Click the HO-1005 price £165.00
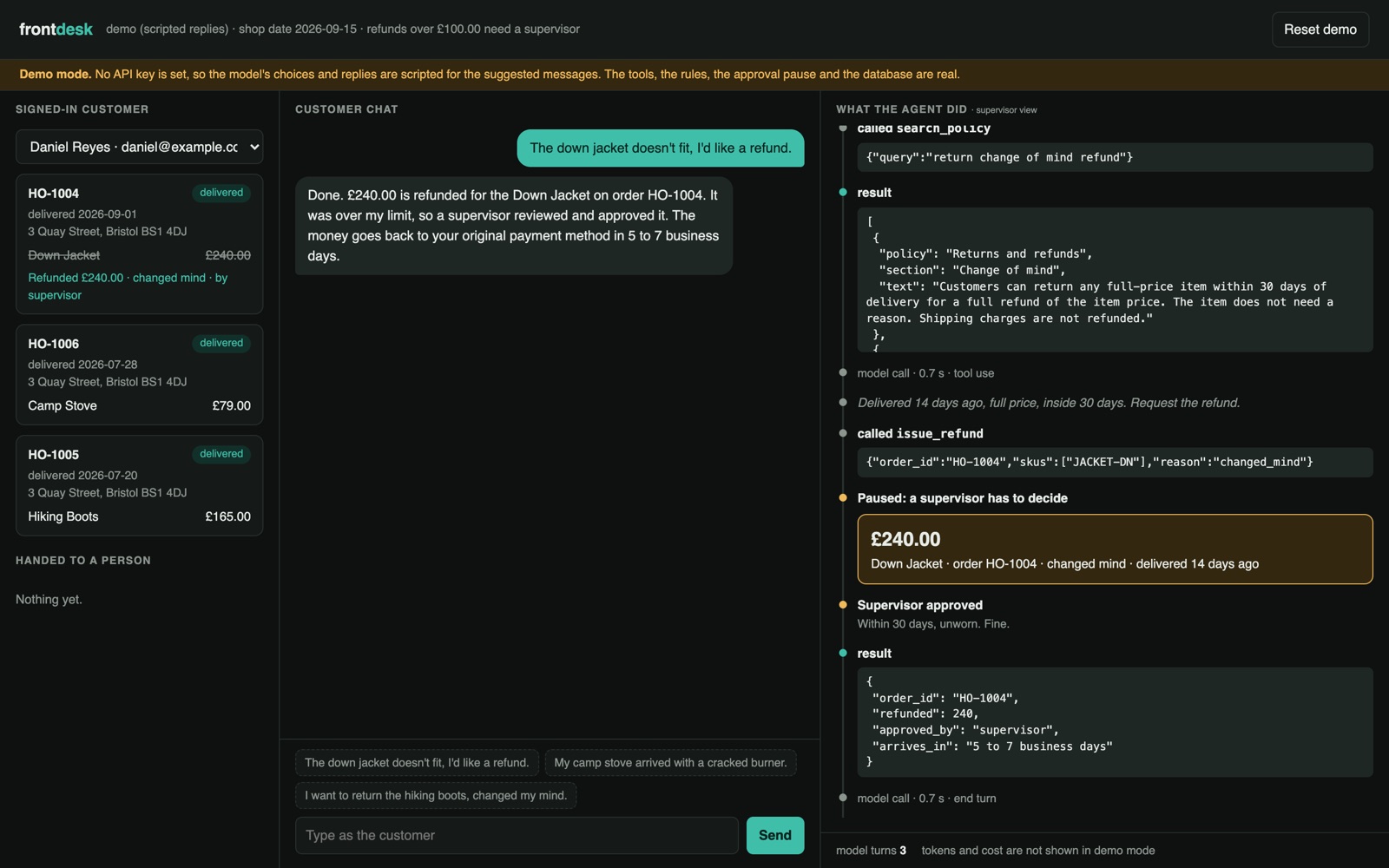Viewport: 1389px width, 868px height. 227,516
